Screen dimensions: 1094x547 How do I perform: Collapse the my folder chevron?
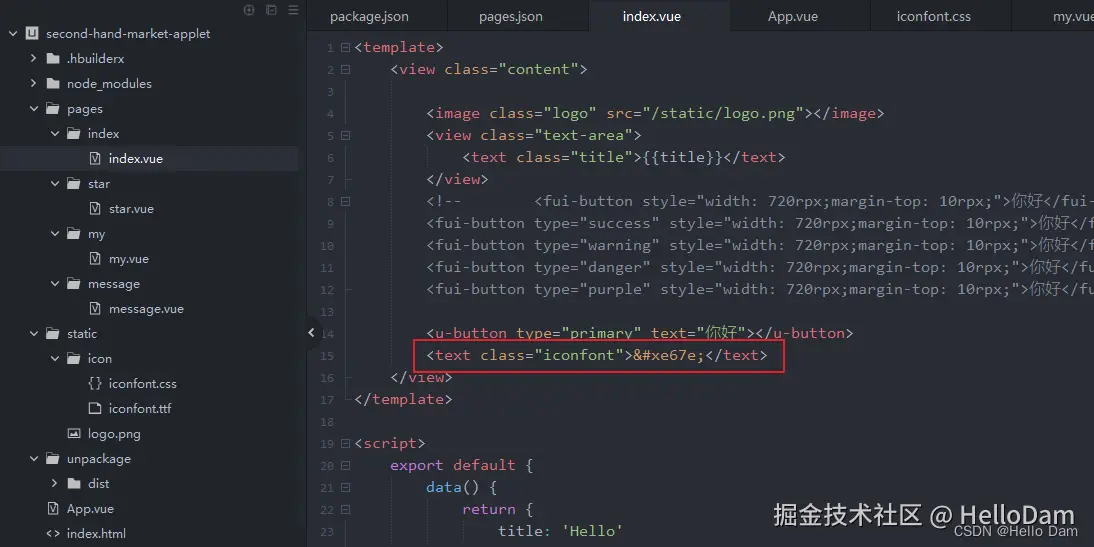point(54,234)
